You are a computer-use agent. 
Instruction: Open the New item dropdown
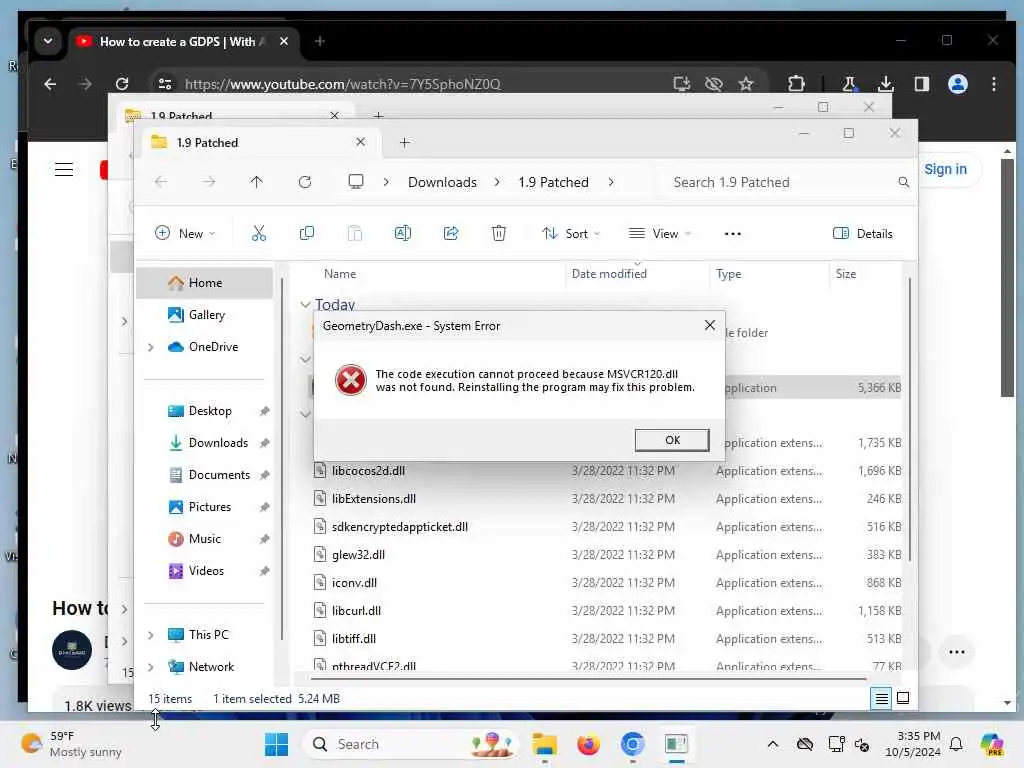[x=185, y=233]
